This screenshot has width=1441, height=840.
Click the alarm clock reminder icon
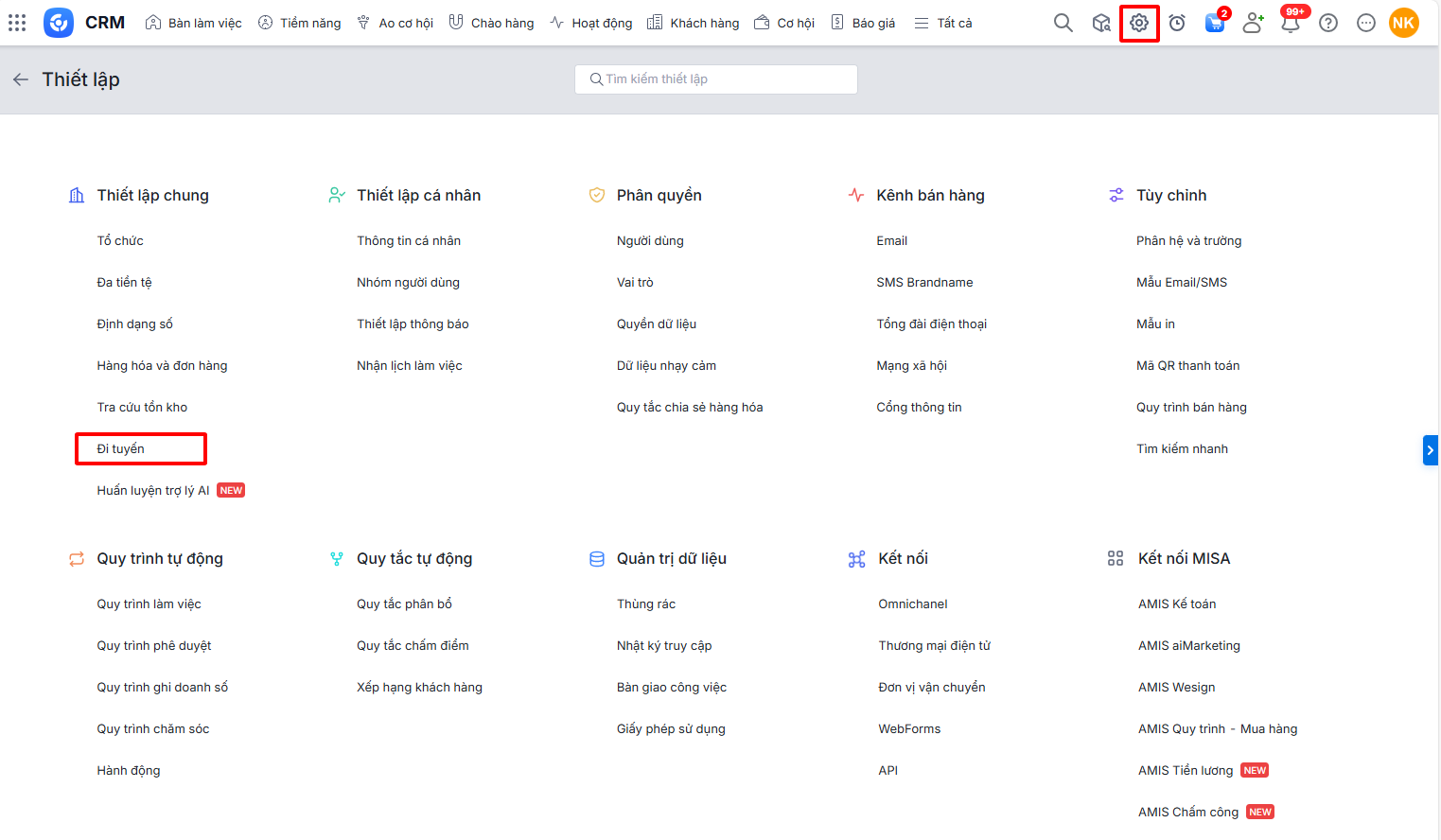click(1177, 23)
